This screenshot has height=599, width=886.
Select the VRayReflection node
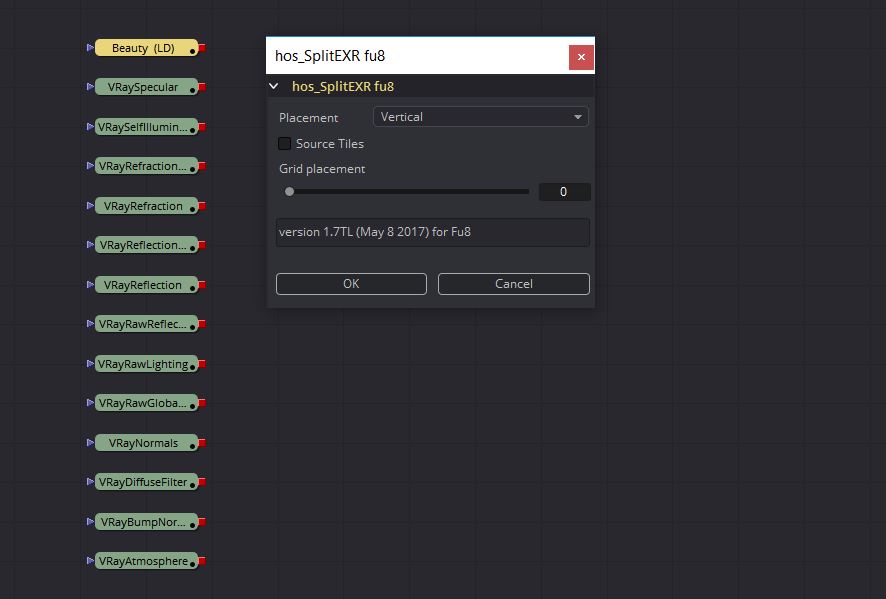(x=146, y=285)
